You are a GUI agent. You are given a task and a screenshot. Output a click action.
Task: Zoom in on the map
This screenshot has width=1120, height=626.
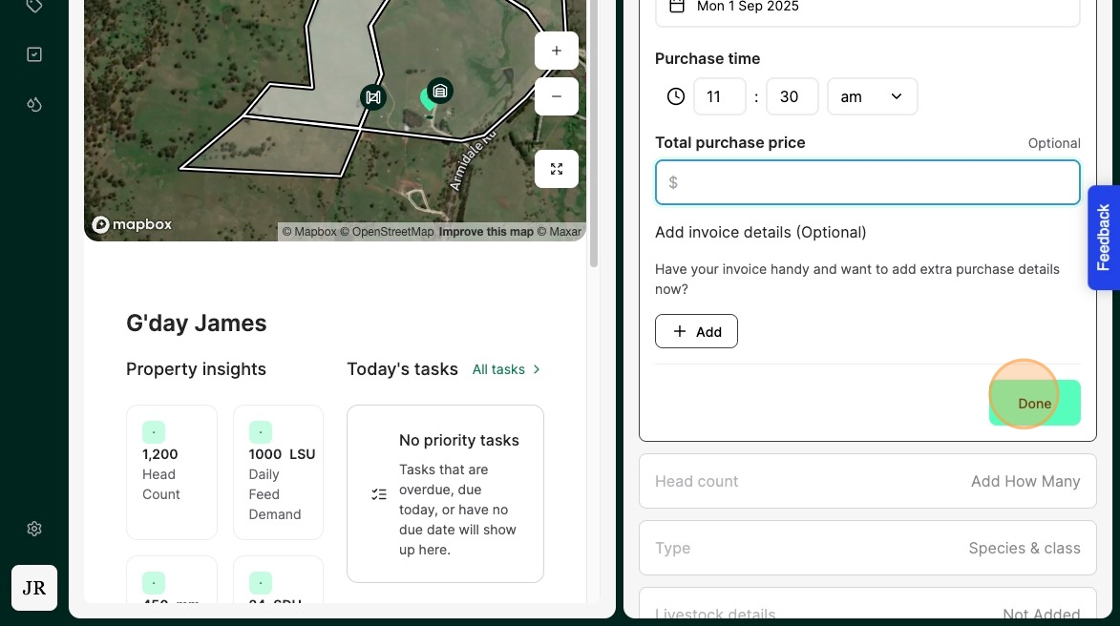coord(556,51)
